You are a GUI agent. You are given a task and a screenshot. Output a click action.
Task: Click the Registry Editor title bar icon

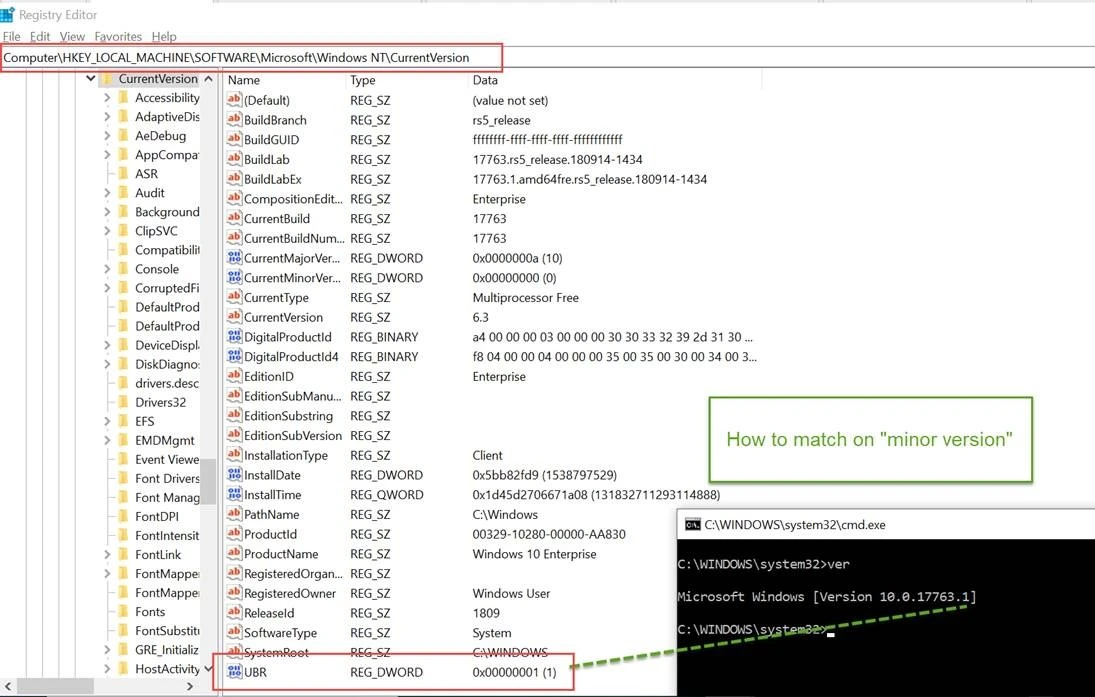click(x=8, y=14)
